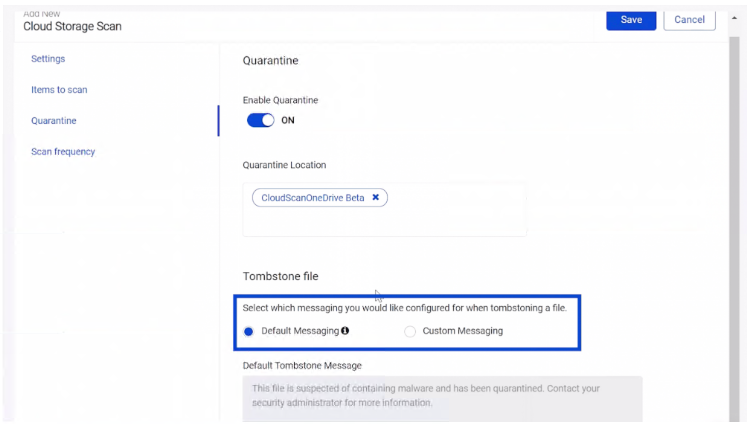Click the Tombstone file heading
Viewport: 751px width, 424px height.
(x=281, y=276)
